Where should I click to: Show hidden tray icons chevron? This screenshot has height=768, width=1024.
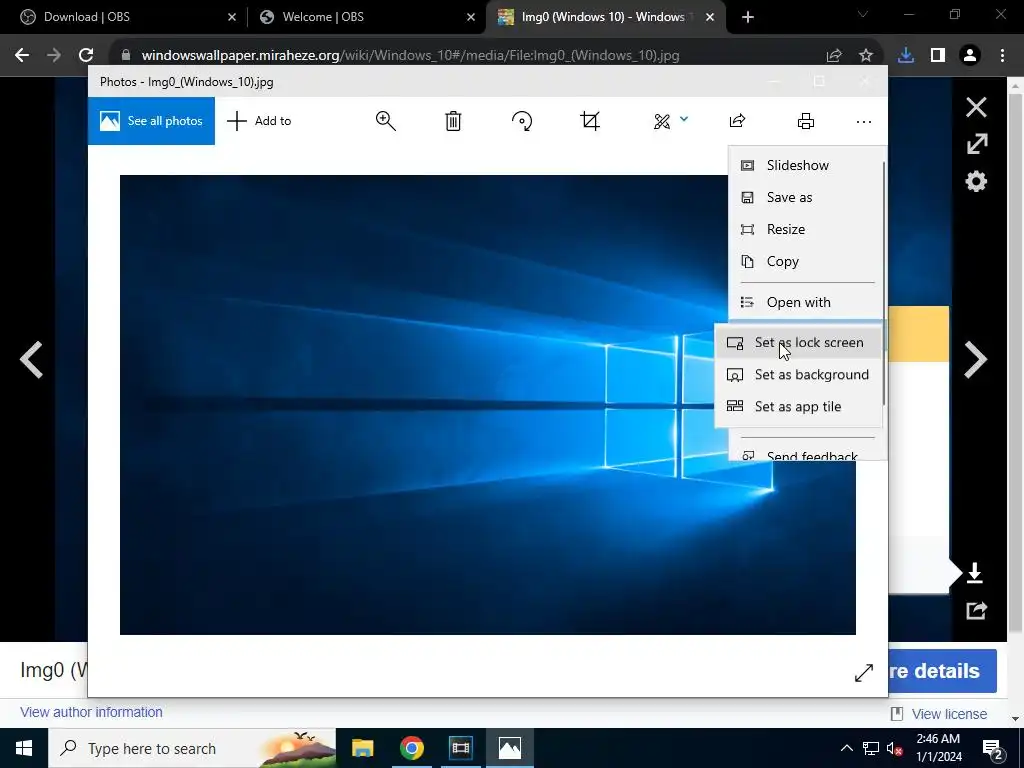(x=846, y=748)
